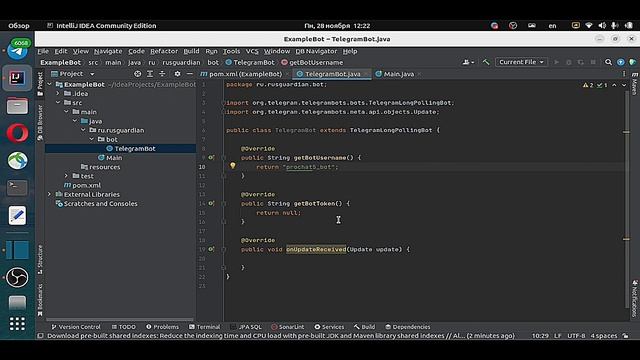Expand the .idea folder
Image resolution: width=640 pixels, height=360 pixels.
point(58,93)
